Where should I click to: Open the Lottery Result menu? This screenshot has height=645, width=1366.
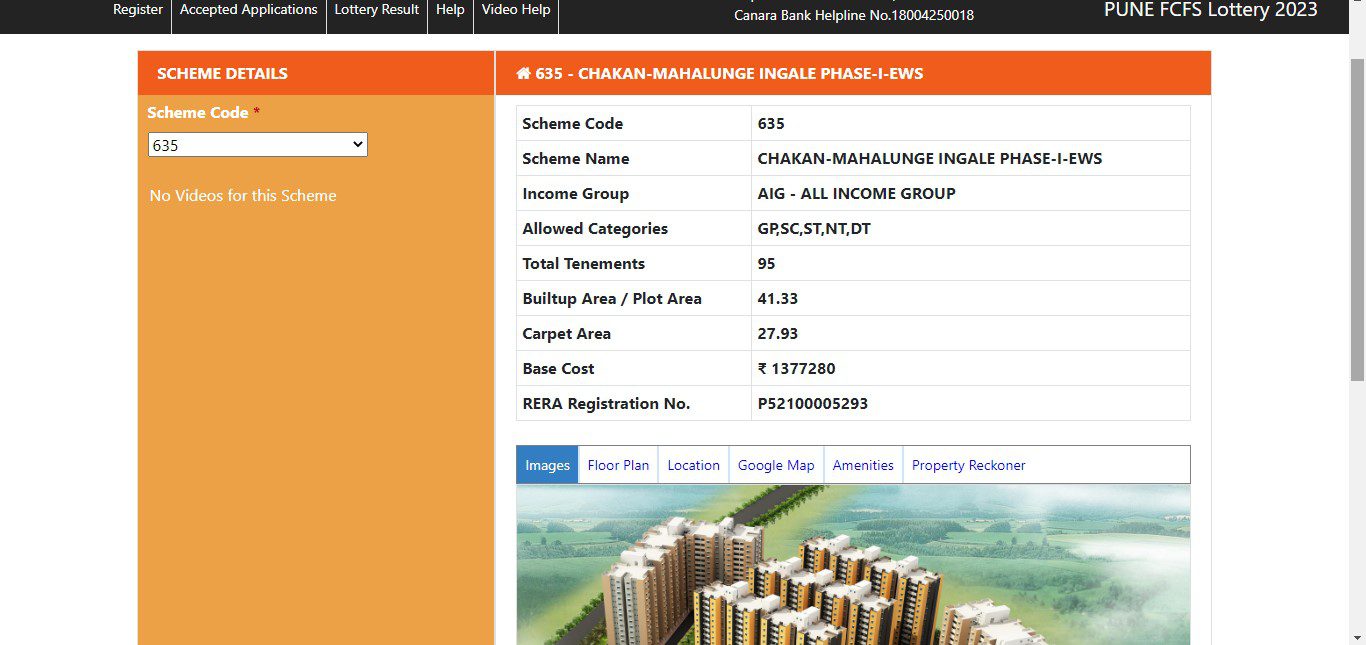click(x=376, y=9)
